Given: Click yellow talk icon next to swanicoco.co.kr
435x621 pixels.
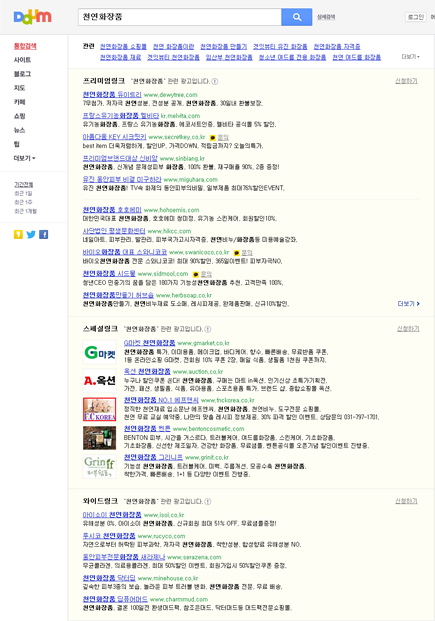Looking at the screenshot, I should (x=237, y=253).
